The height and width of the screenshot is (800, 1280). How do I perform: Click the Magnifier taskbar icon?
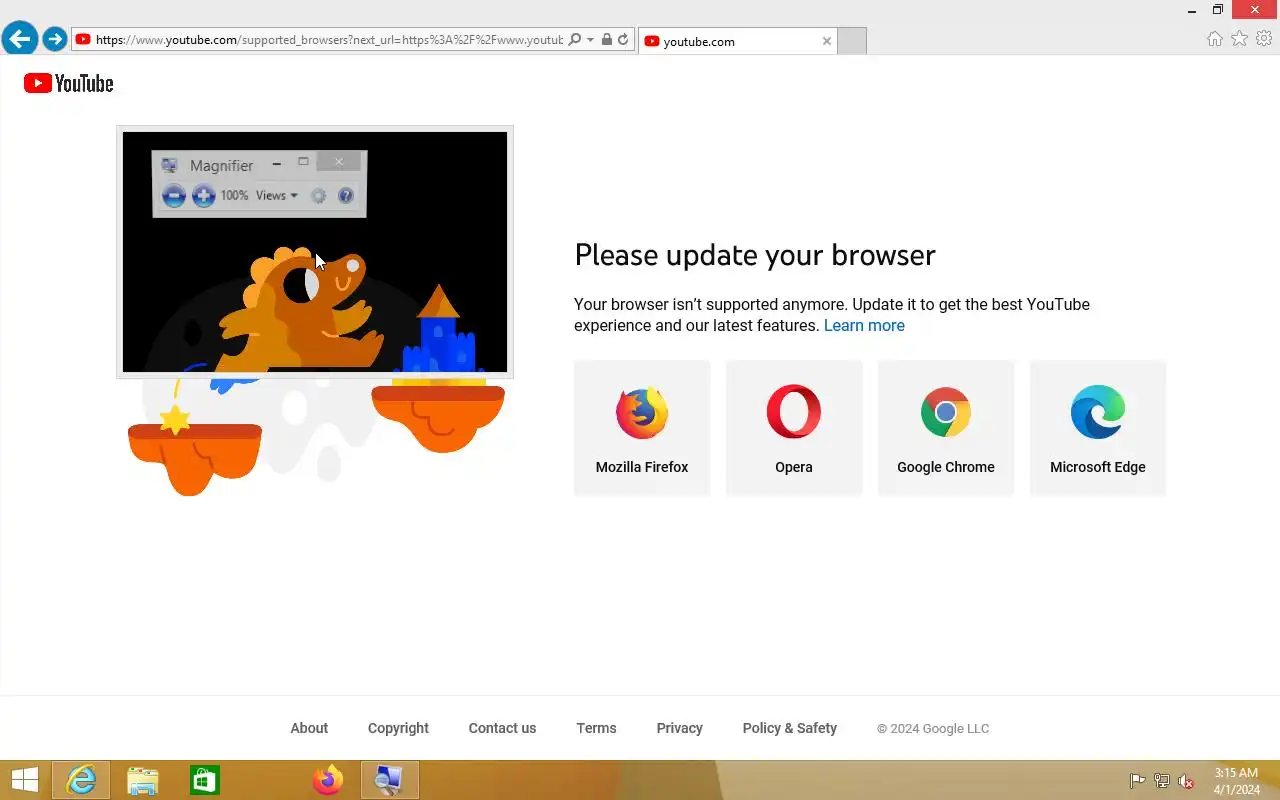tap(389, 780)
